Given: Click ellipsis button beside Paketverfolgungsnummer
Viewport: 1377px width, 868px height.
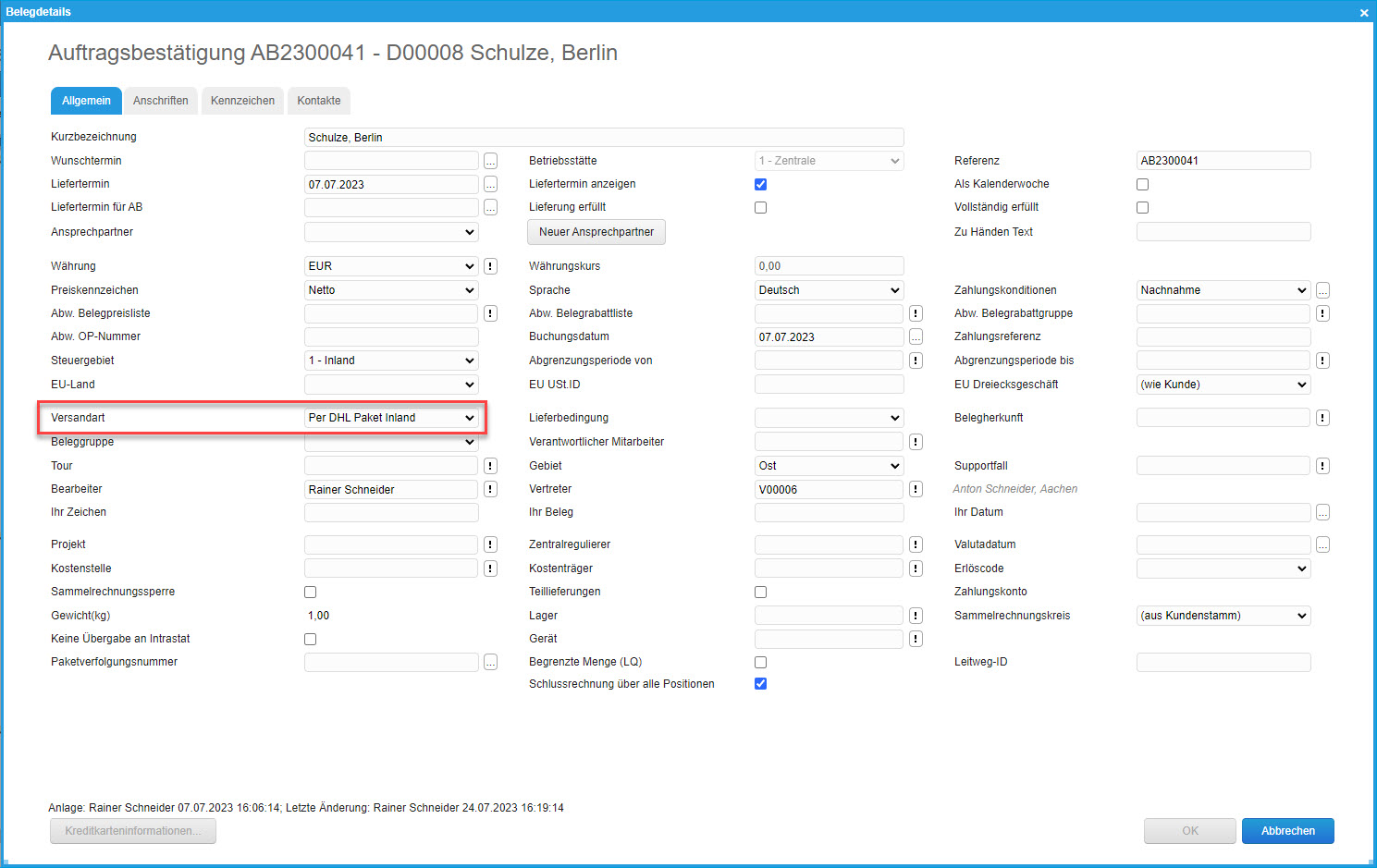Looking at the screenshot, I should tap(490, 662).
